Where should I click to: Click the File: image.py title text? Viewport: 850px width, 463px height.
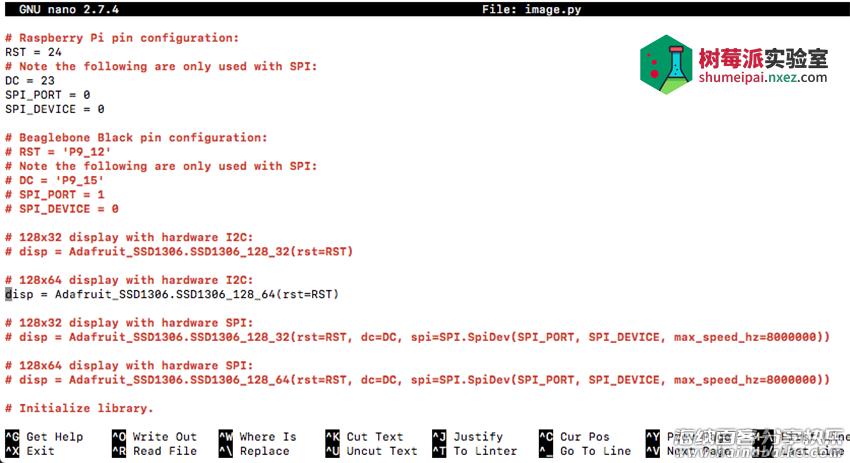point(531,9)
